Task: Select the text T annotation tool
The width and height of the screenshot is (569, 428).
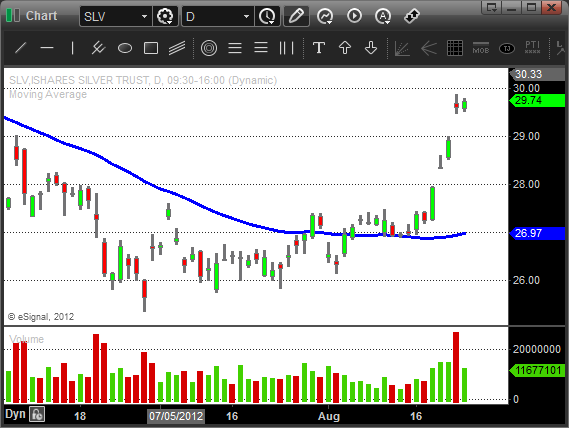Action: 319,48
